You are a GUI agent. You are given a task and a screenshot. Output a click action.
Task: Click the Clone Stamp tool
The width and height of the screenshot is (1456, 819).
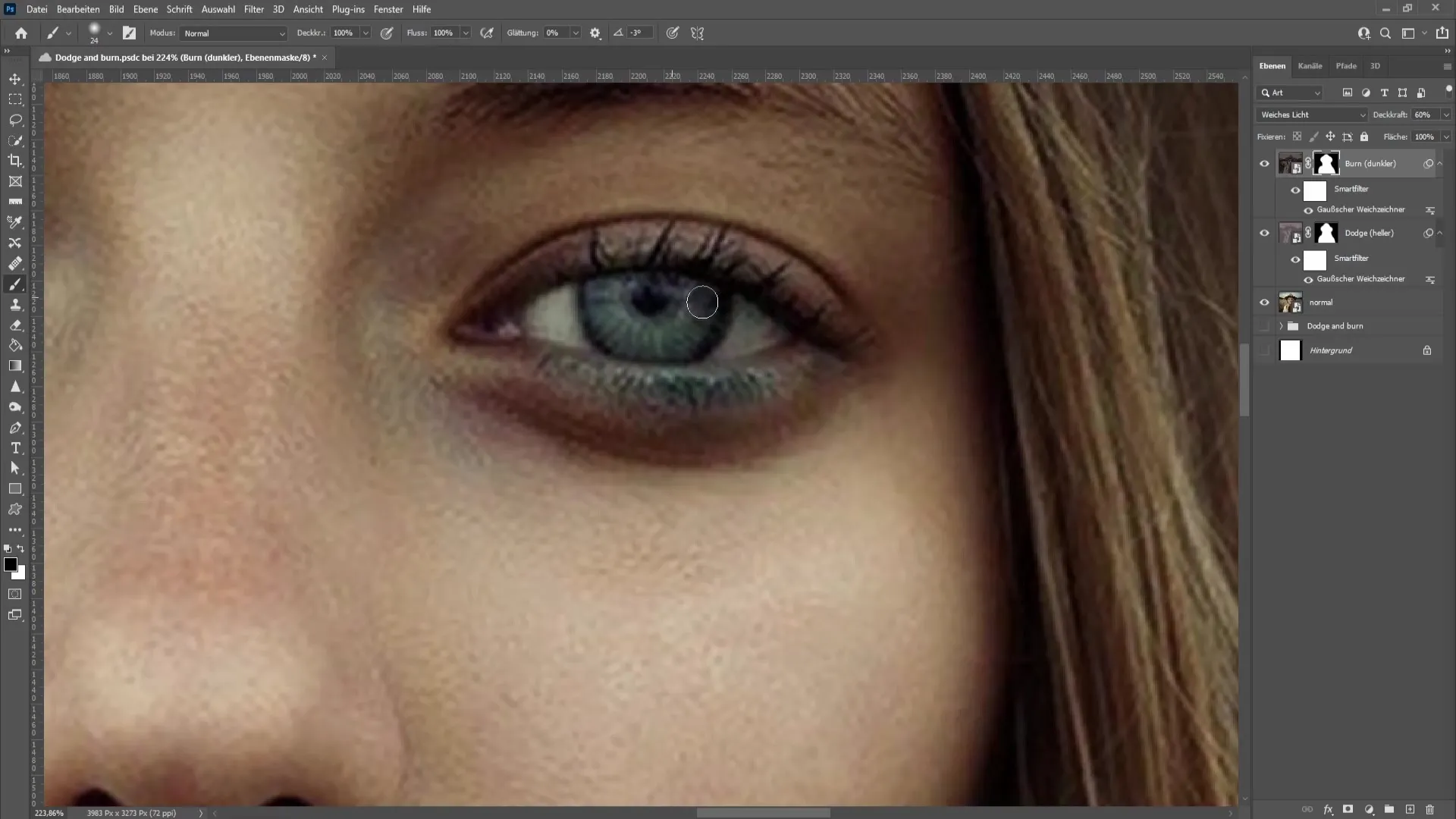pyautogui.click(x=15, y=304)
